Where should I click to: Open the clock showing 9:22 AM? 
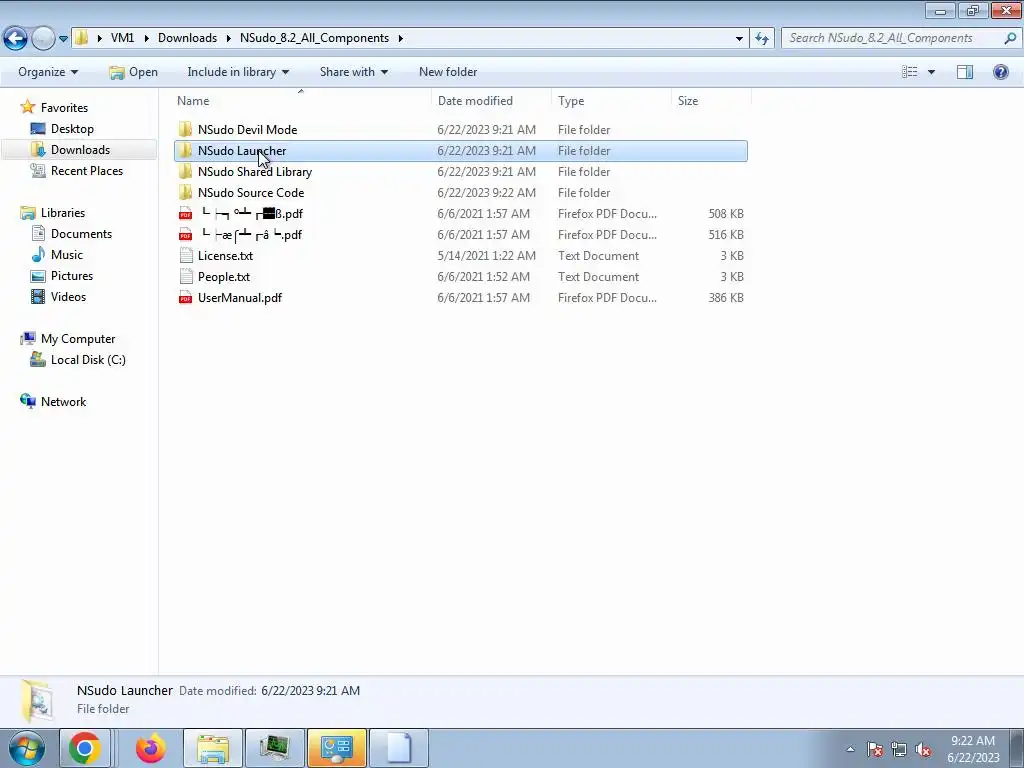point(973,749)
